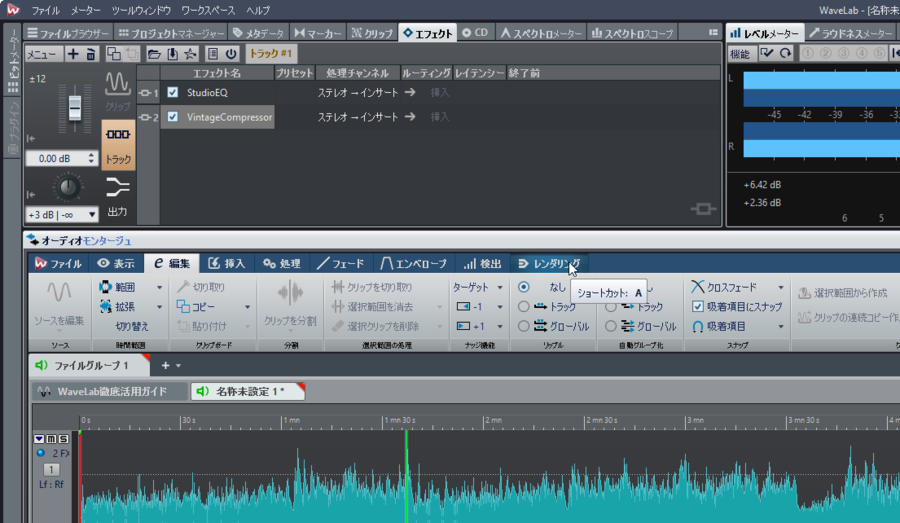Select トラック ripple radio button

(523, 307)
